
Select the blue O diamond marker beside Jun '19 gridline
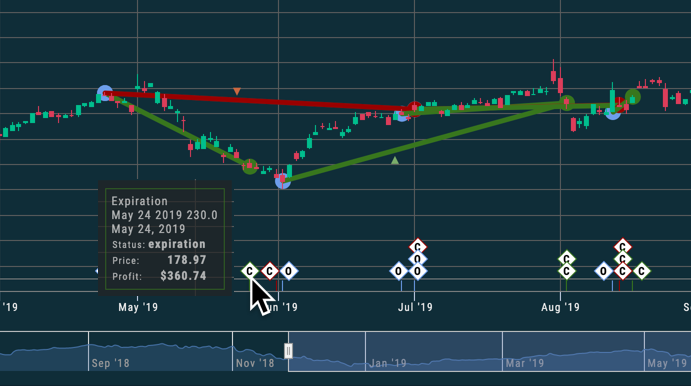click(289, 271)
